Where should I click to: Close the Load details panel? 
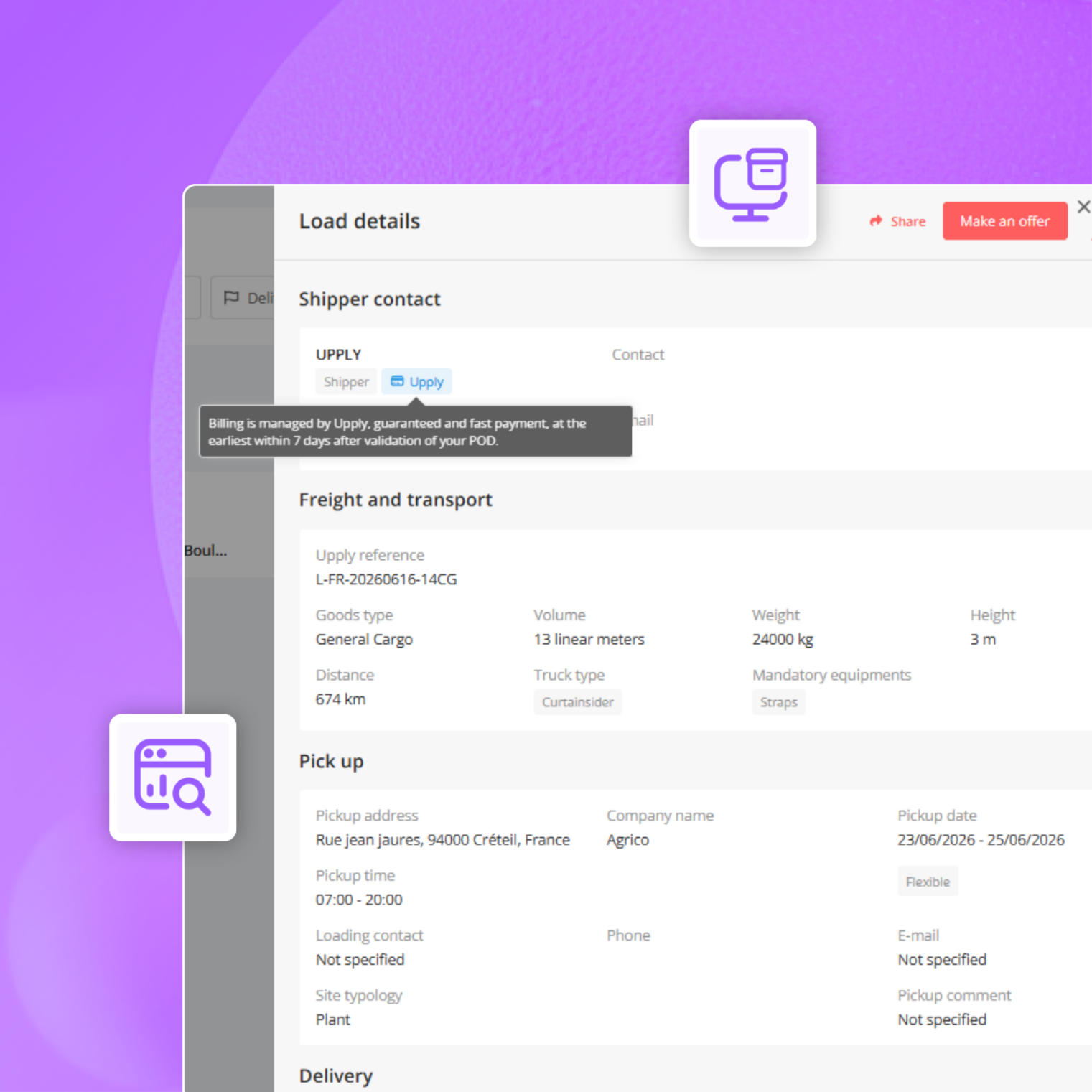pyautogui.click(x=1083, y=207)
